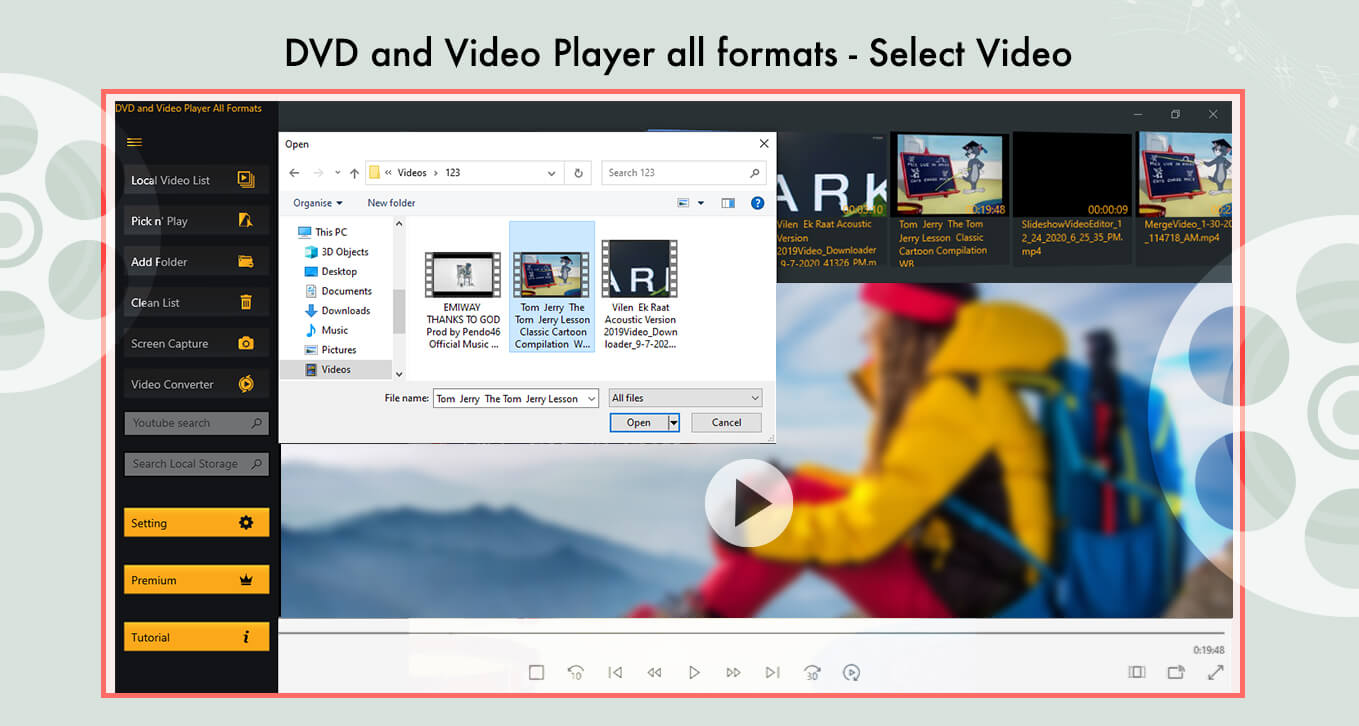The height and width of the screenshot is (726, 1359).
Task: Open the All files type dropdown
Action: pyautogui.click(x=685, y=398)
